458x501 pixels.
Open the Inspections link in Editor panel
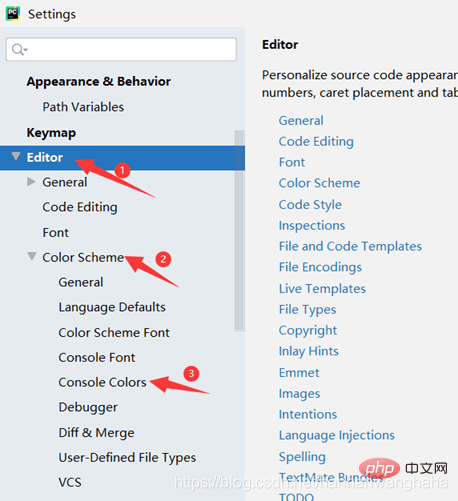(312, 225)
